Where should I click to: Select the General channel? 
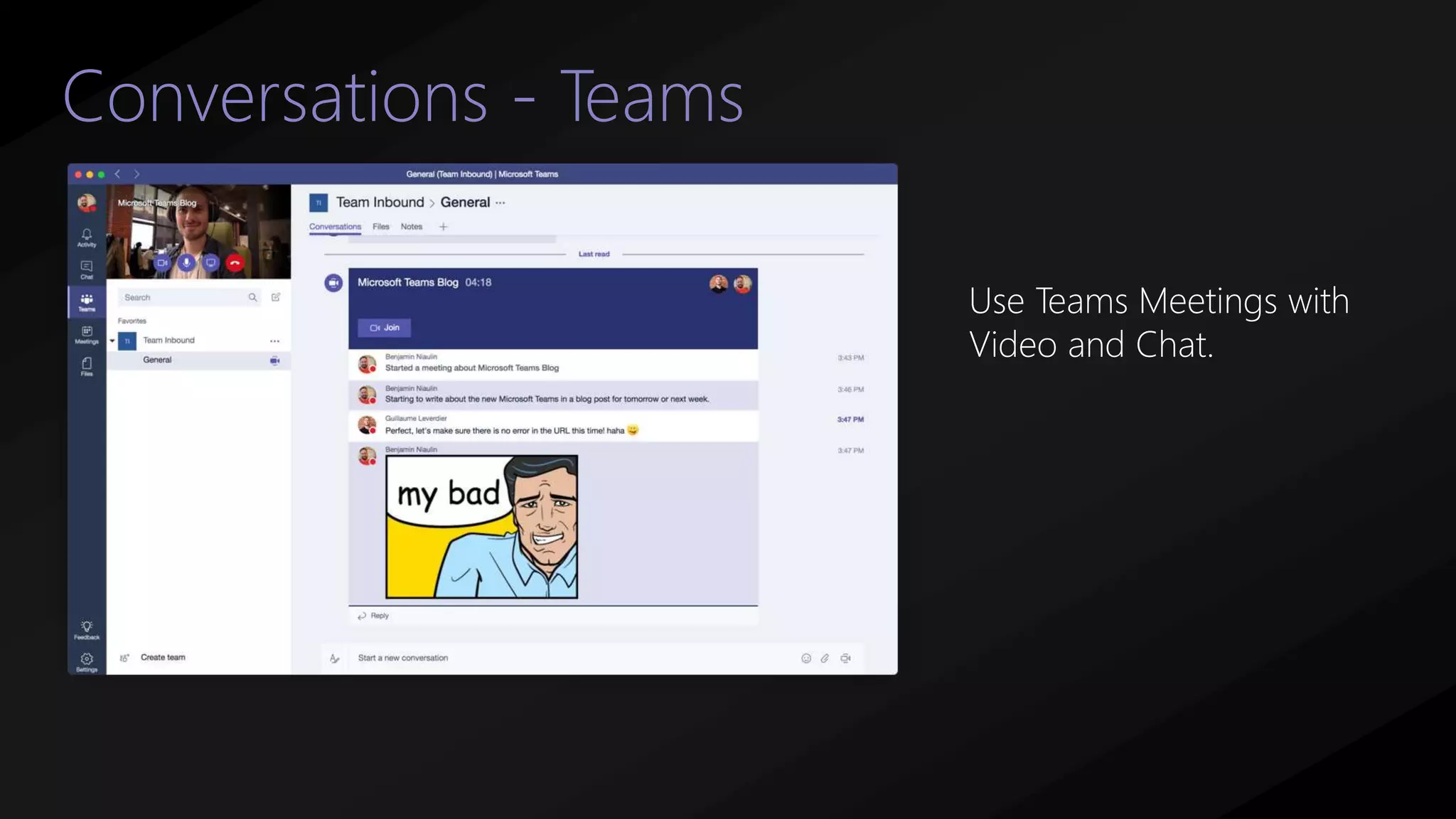pos(199,360)
